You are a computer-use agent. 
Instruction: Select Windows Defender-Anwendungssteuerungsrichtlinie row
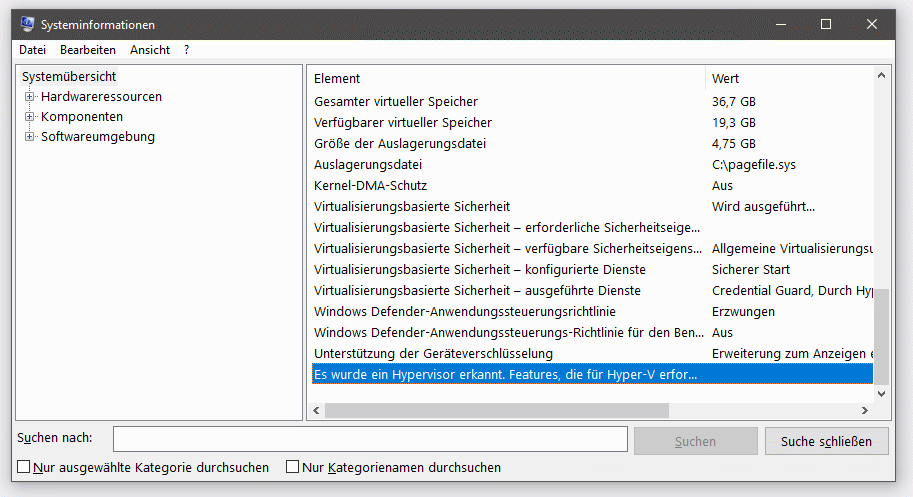pos(592,311)
